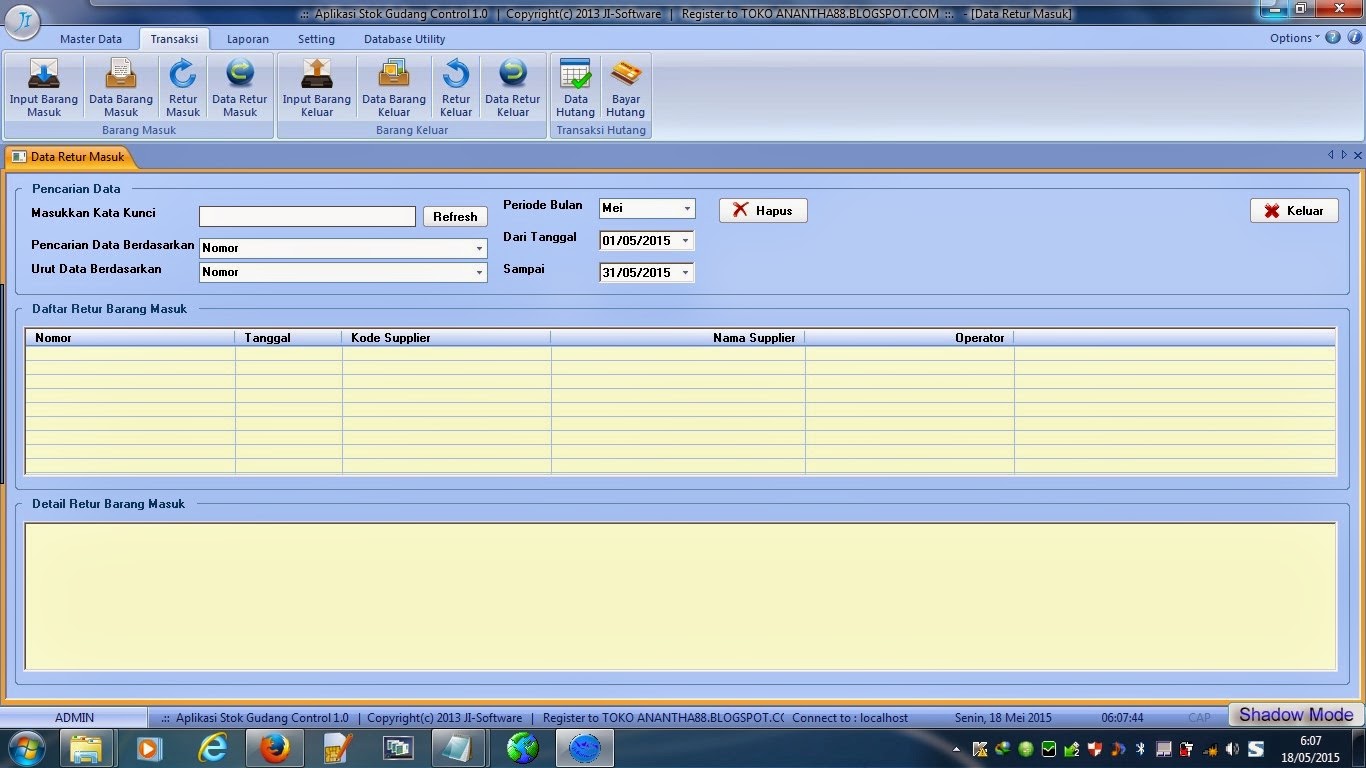Click ADMIN in the status bar

point(75,717)
